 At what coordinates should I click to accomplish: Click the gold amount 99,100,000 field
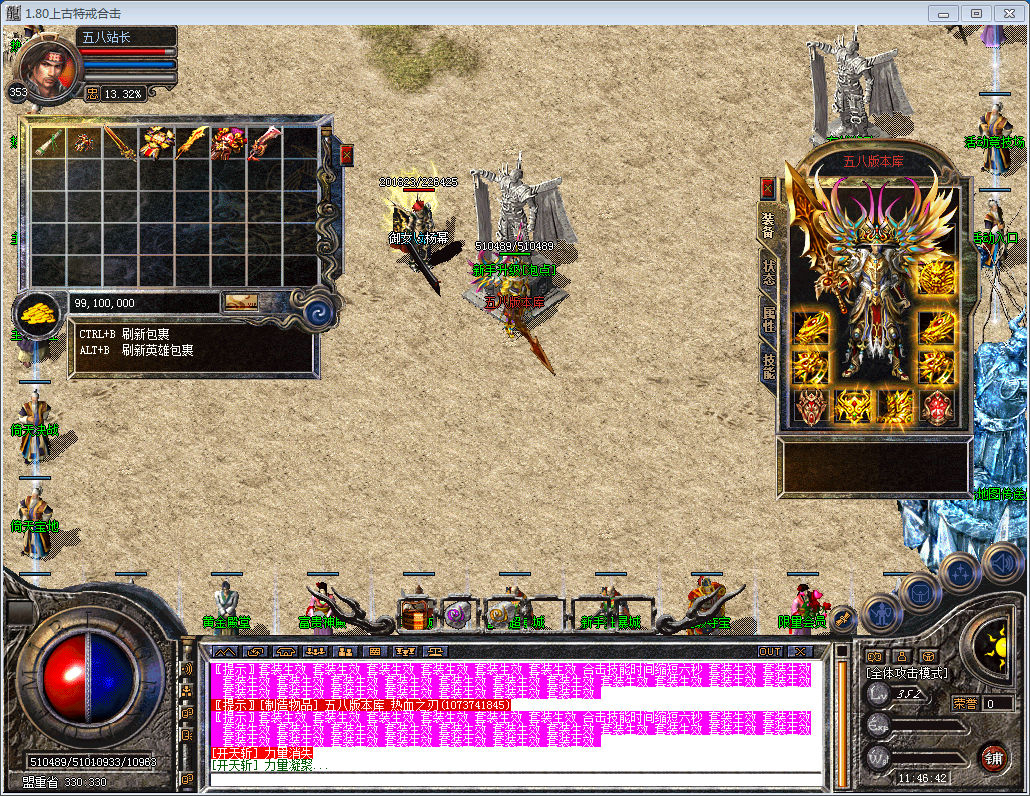pos(143,303)
